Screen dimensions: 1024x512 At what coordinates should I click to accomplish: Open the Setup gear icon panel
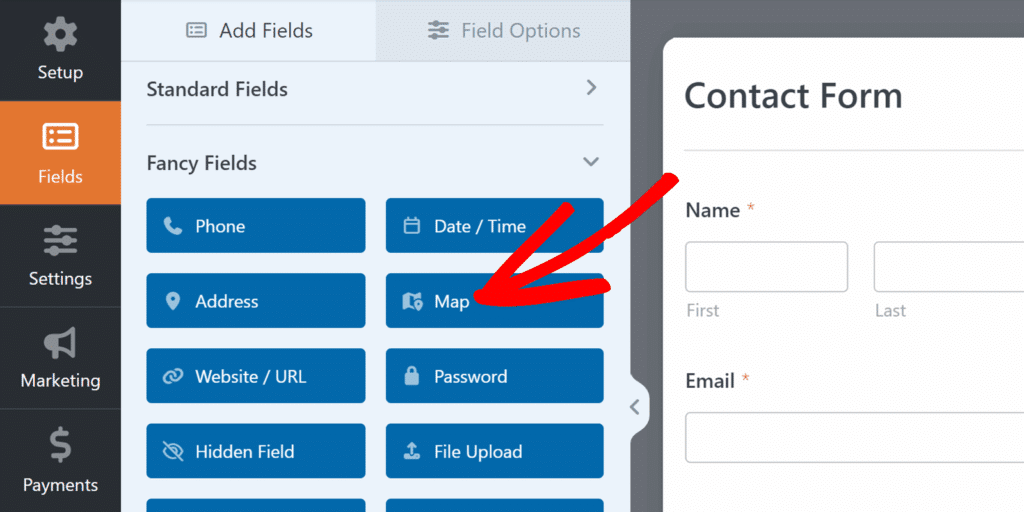pyautogui.click(x=60, y=50)
